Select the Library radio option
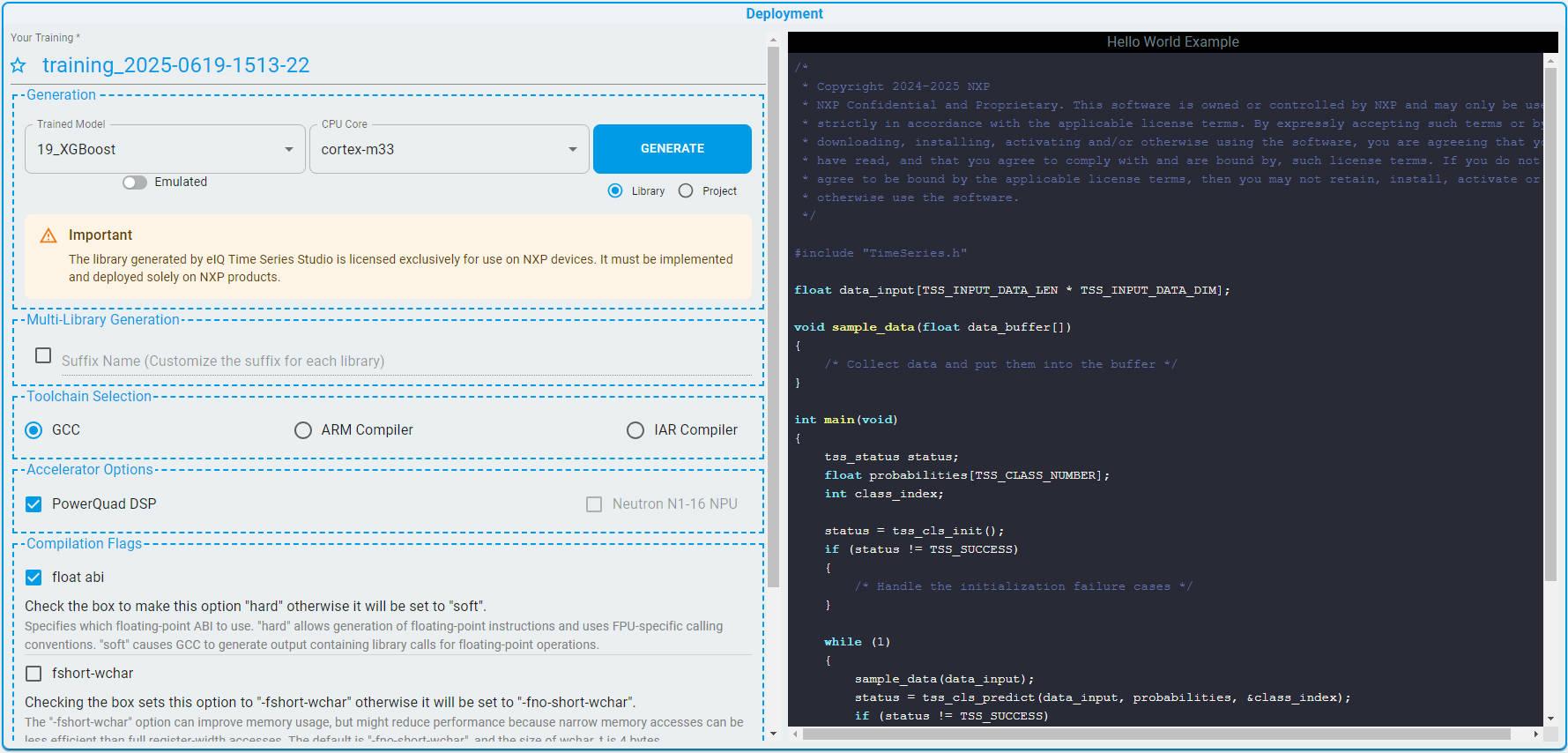The image size is (1568, 753). click(615, 191)
